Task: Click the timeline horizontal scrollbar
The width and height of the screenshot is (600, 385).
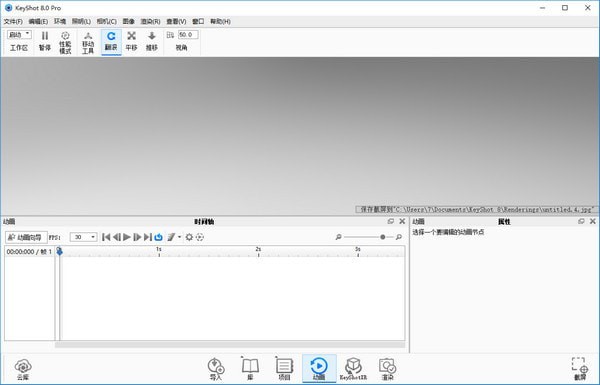Action: pos(230,345)
